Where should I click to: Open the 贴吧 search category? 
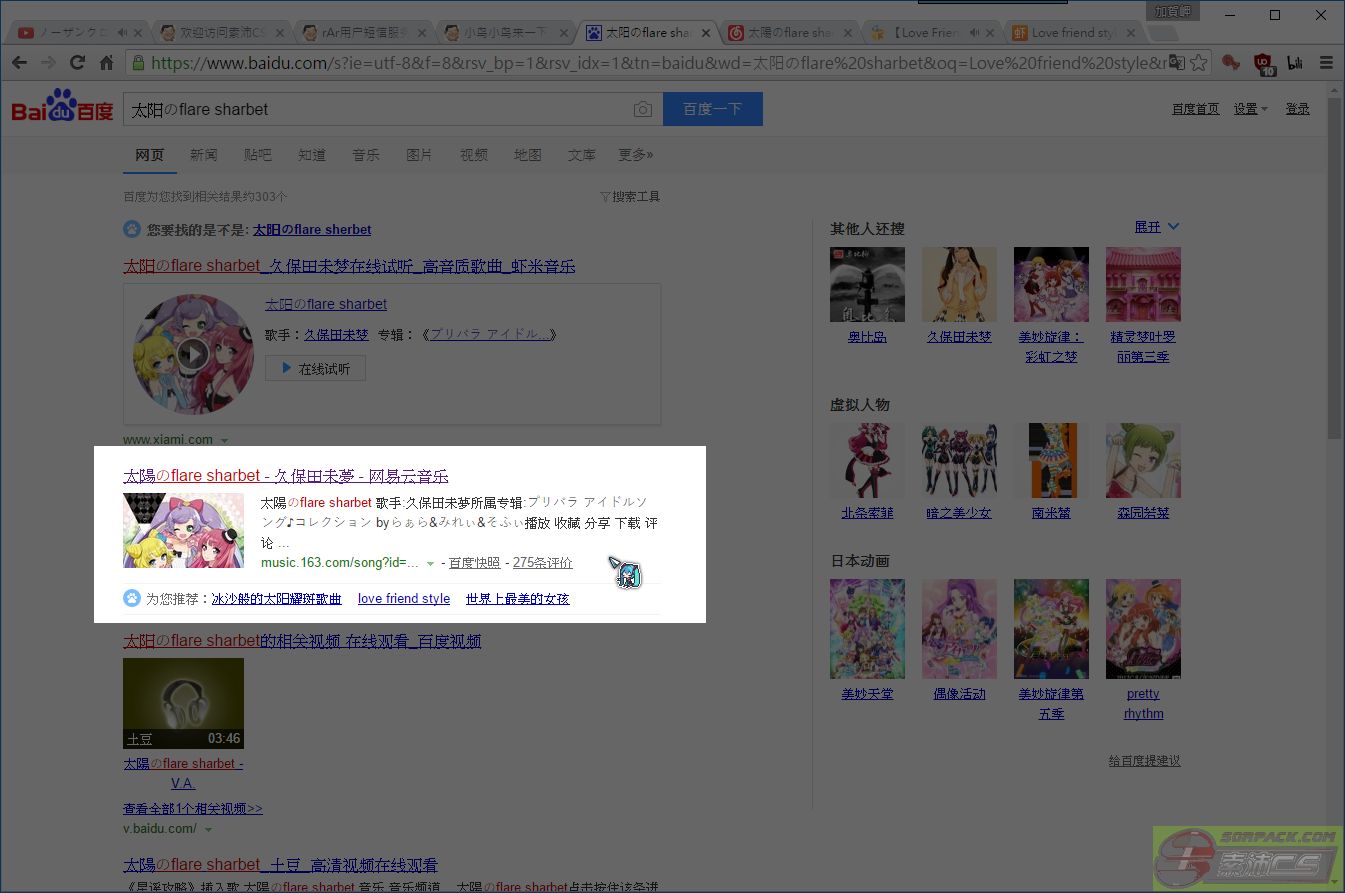tap(257, 155)
